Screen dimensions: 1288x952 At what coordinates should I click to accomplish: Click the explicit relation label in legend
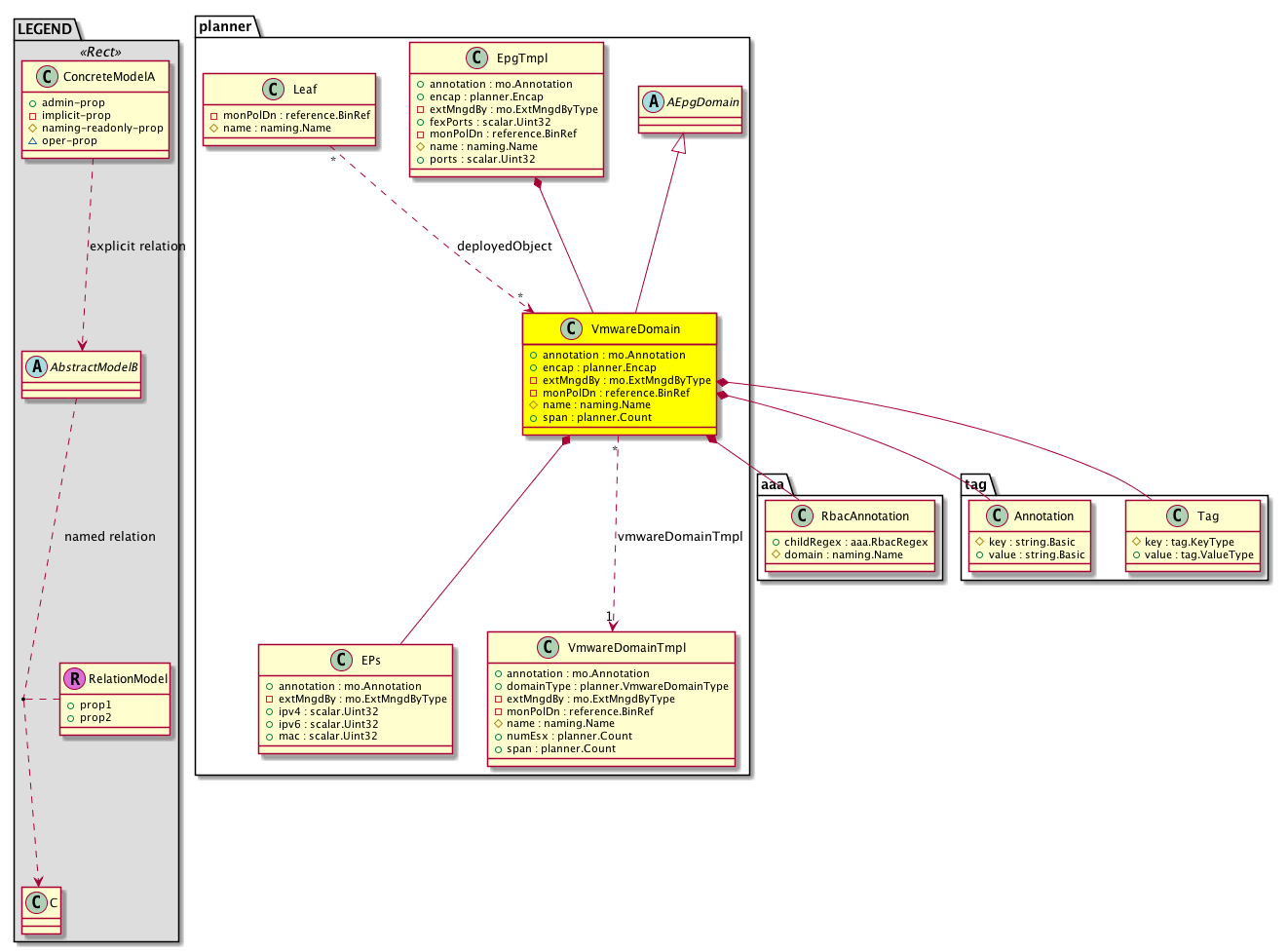click(x=136, y=246)
